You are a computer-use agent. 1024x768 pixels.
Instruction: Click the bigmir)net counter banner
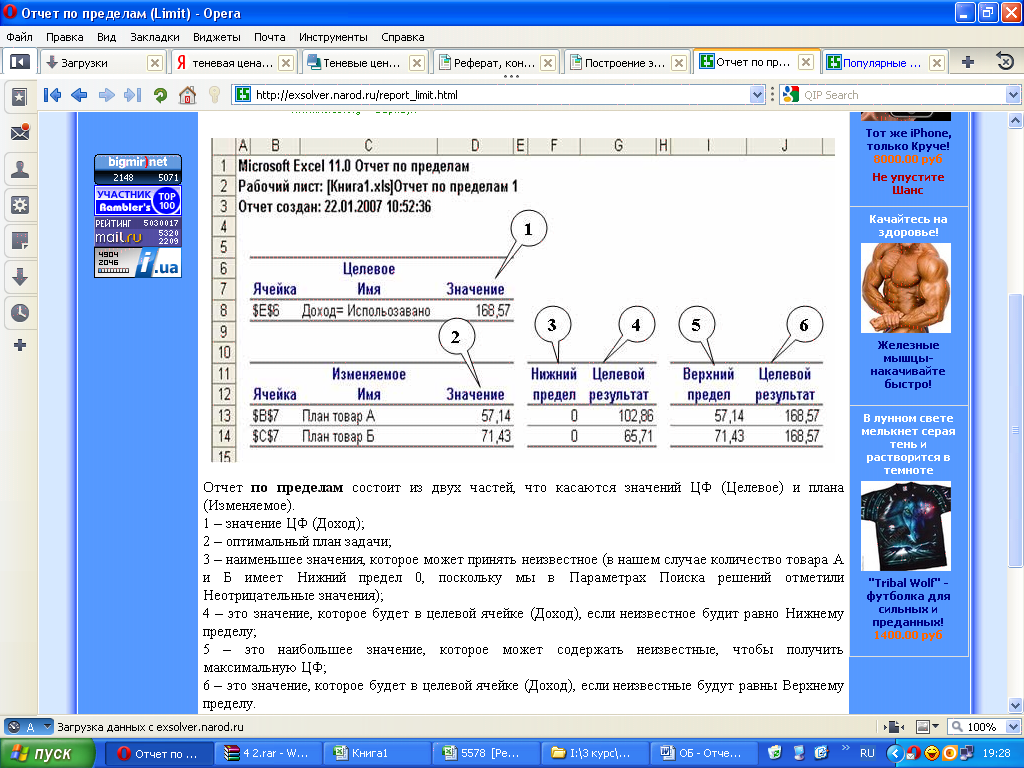pos(138,169)
